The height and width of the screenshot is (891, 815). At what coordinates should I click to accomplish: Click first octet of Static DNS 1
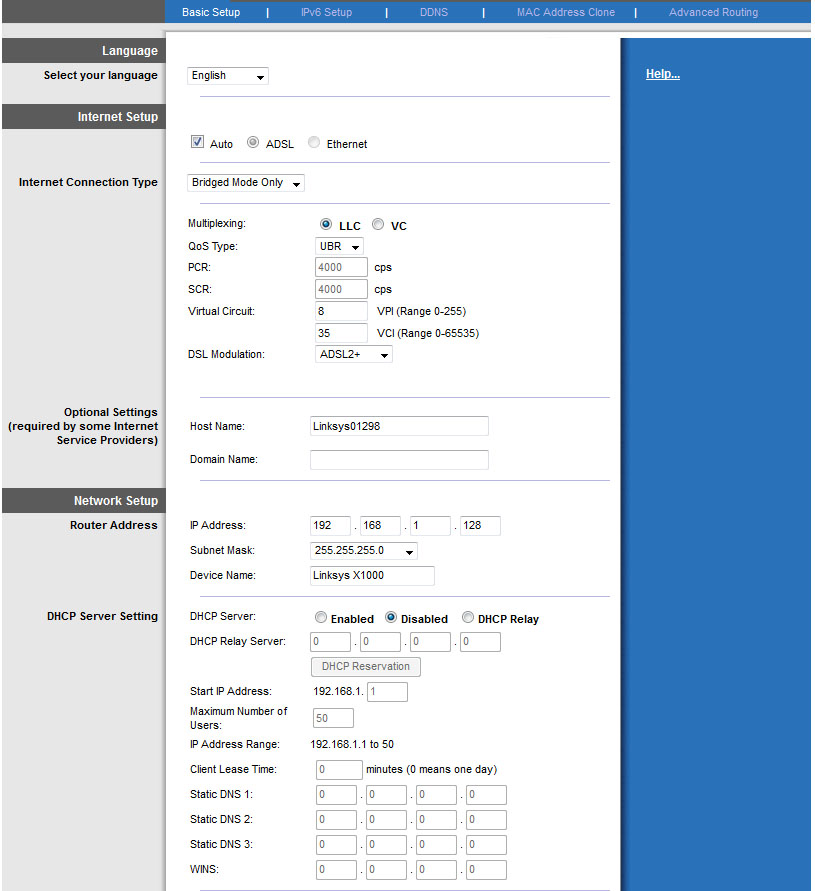[x=336, y=794]
